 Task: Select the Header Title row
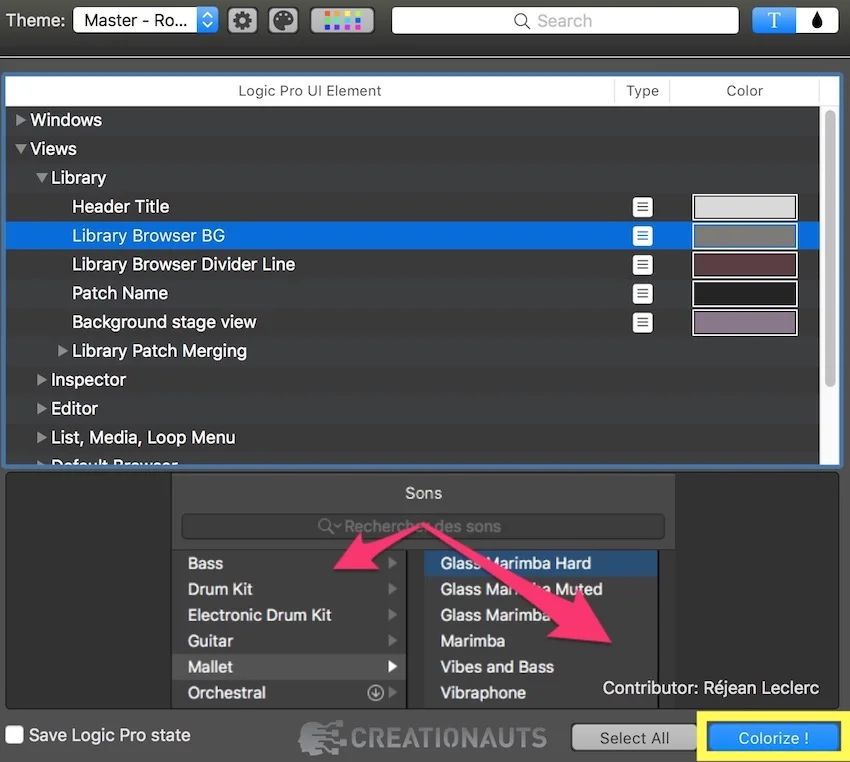coord(412,206)
